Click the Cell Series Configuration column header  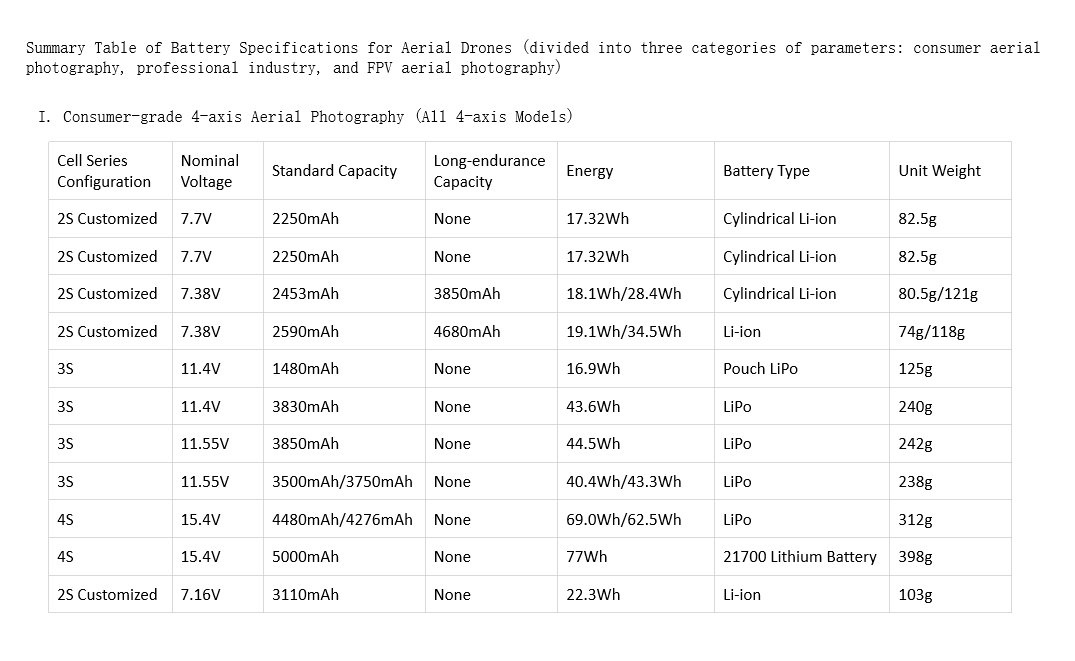click(110, 171)
